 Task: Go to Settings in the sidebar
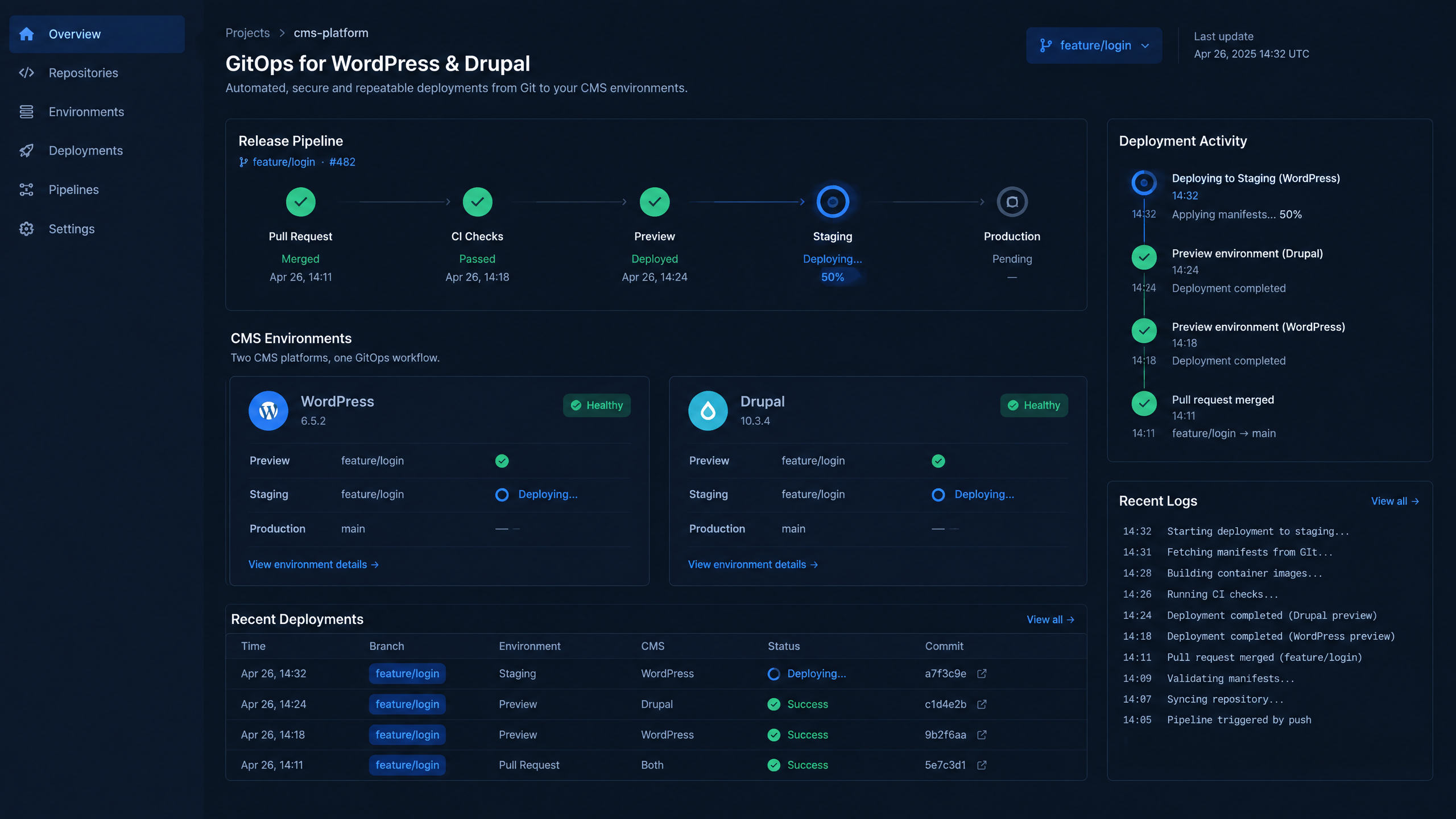tap(72, 229)
